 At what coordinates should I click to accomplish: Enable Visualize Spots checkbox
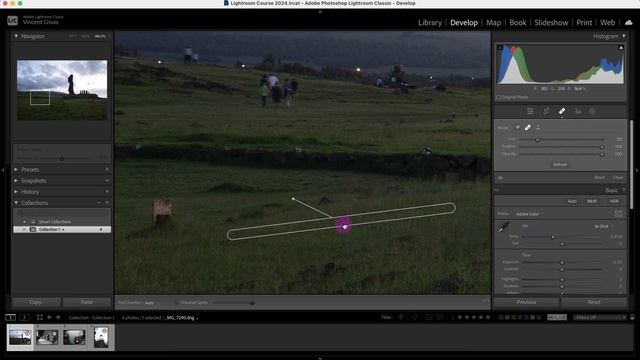point(176,303)
